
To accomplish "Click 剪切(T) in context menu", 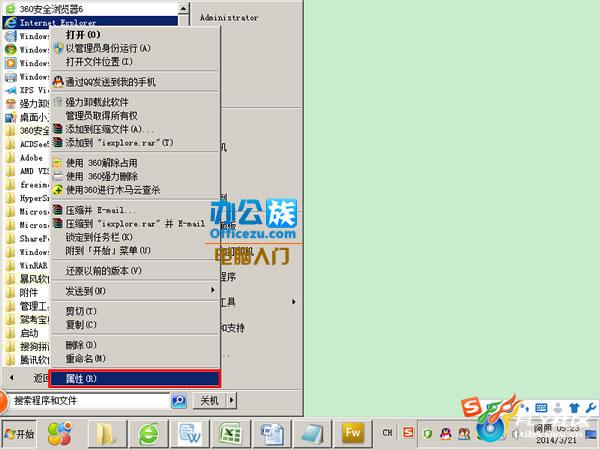I will [134, 311].
